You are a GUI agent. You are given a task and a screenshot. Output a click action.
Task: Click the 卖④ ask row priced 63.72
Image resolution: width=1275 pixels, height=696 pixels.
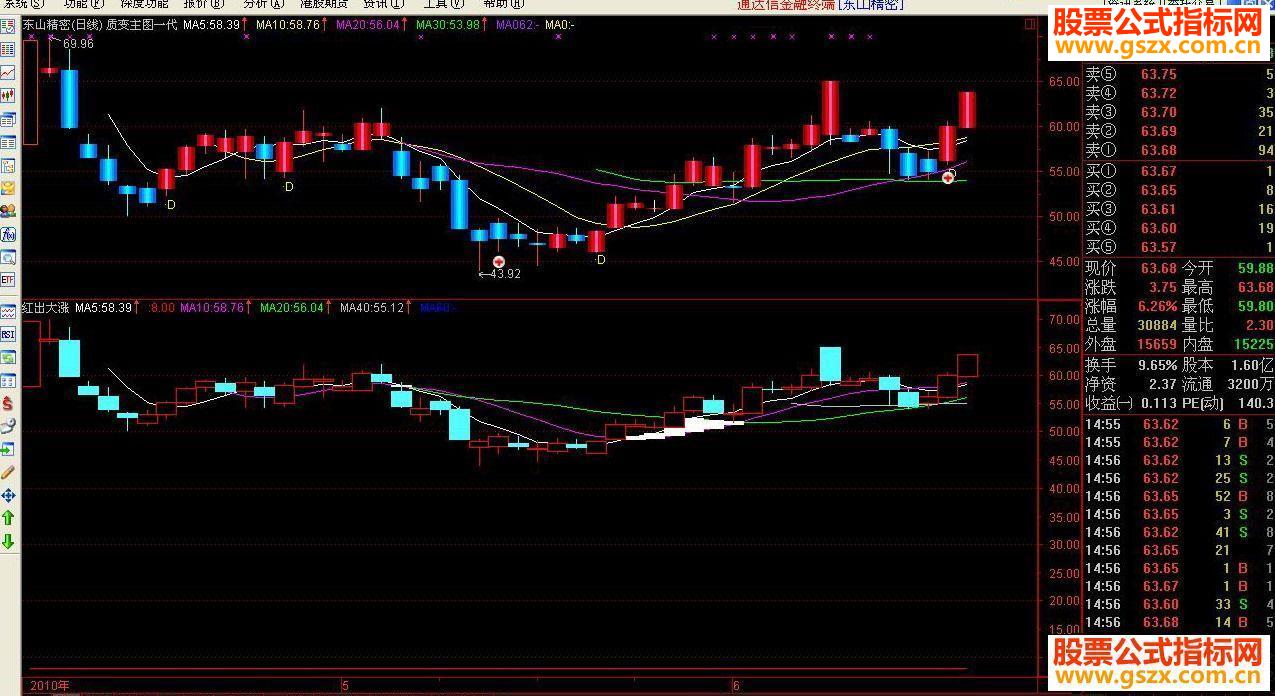click(x=1179, y=93)
